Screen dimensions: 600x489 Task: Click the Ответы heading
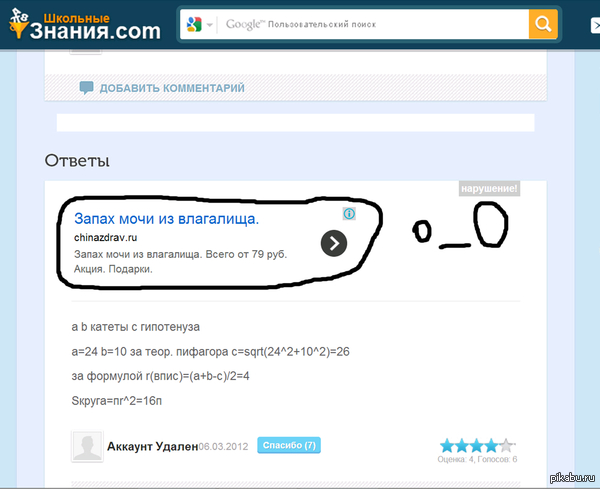click(x=77, y=161)
